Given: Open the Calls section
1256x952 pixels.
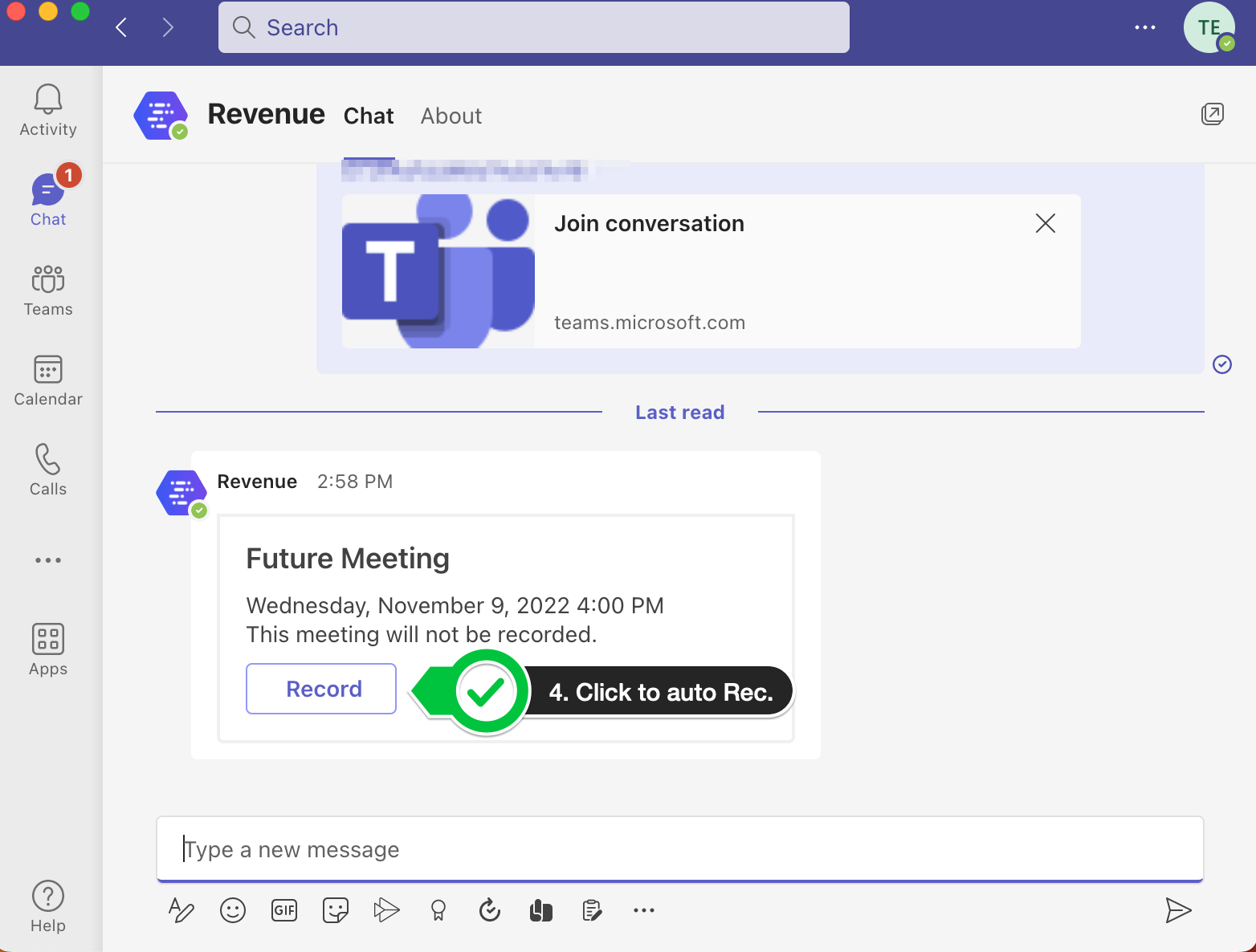Looking at the screenshot, I should pos(48,470).
